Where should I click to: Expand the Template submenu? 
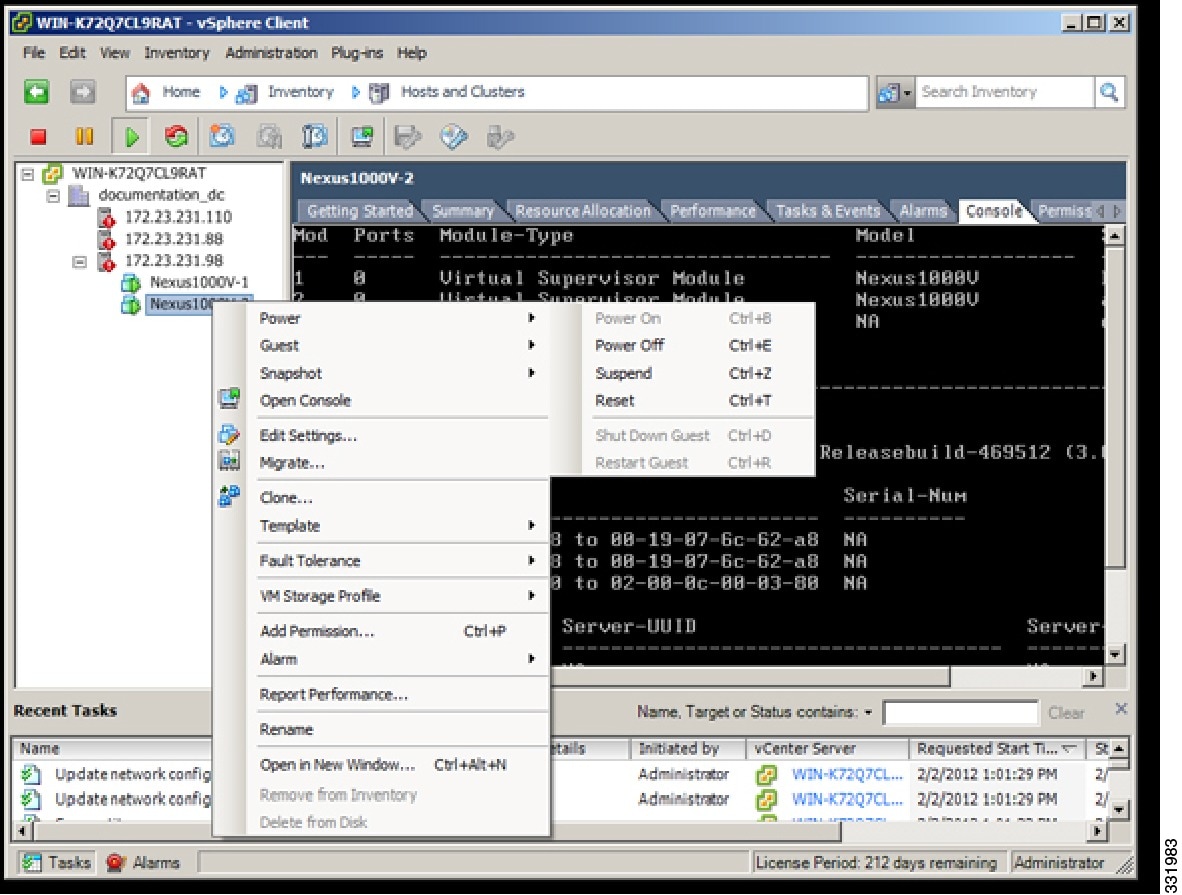531,526
